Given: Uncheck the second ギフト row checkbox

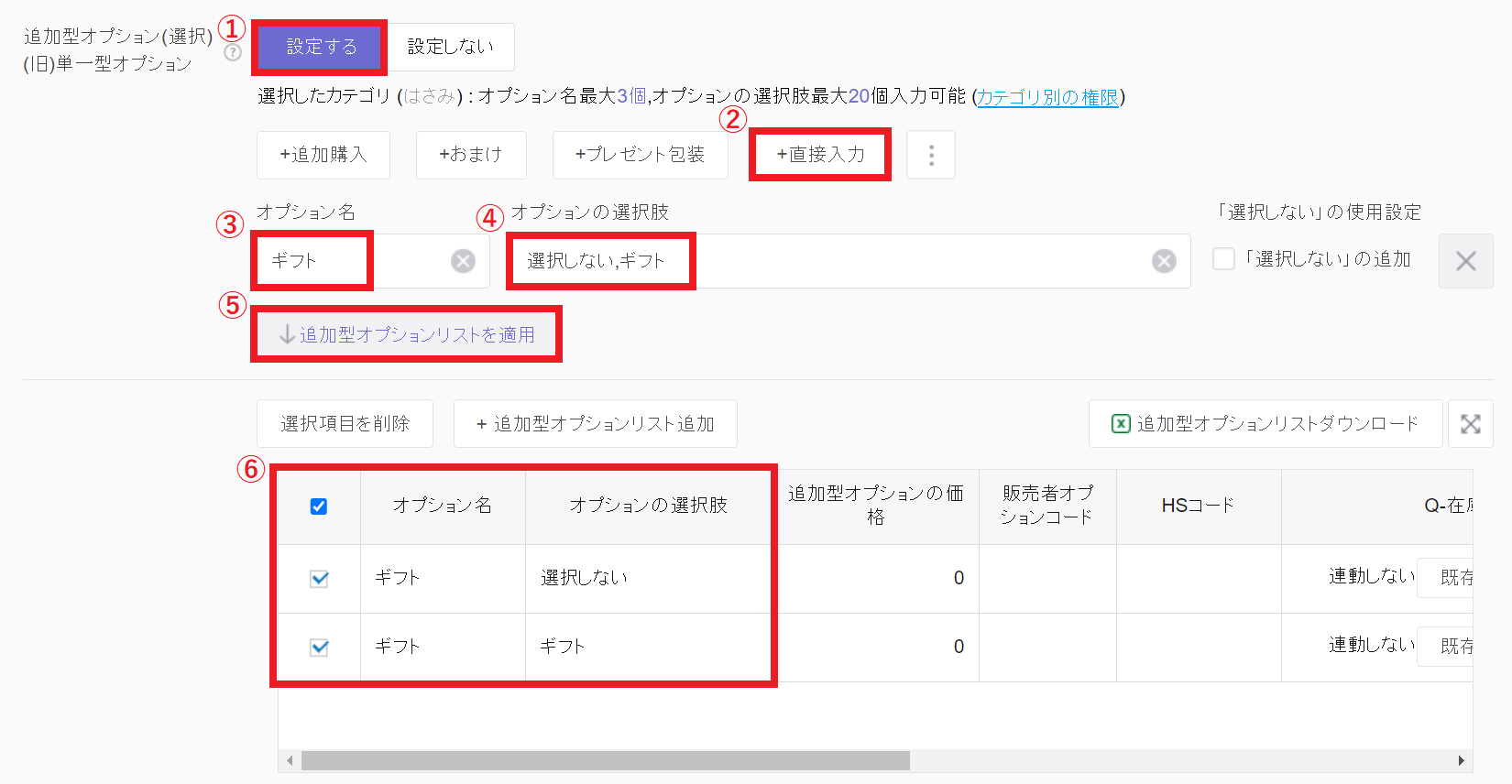Looking at the screenshot, I should [x=319, y=648].
